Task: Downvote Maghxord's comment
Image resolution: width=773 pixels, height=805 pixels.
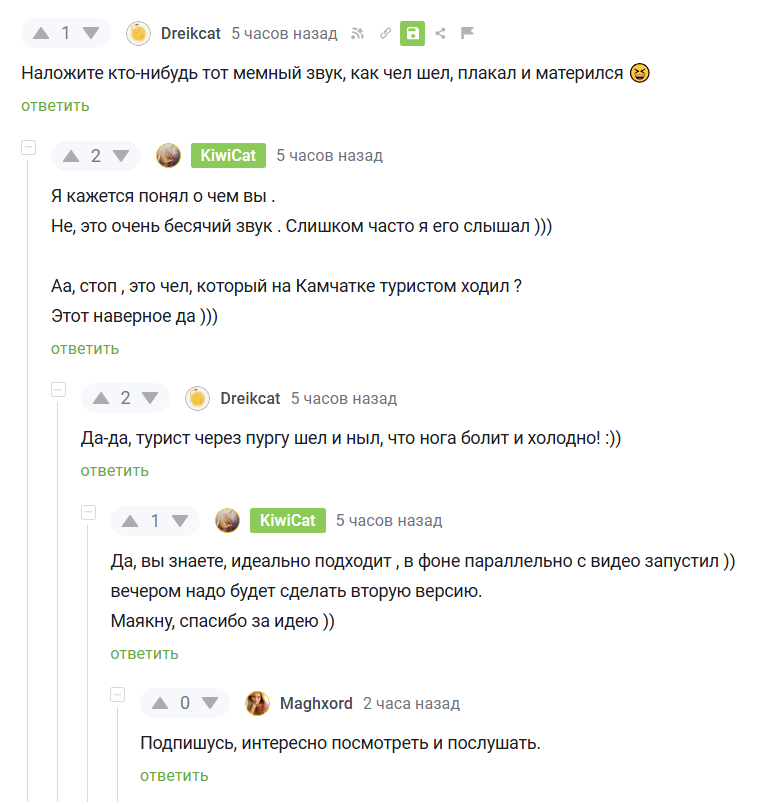Action: point(209,703)
